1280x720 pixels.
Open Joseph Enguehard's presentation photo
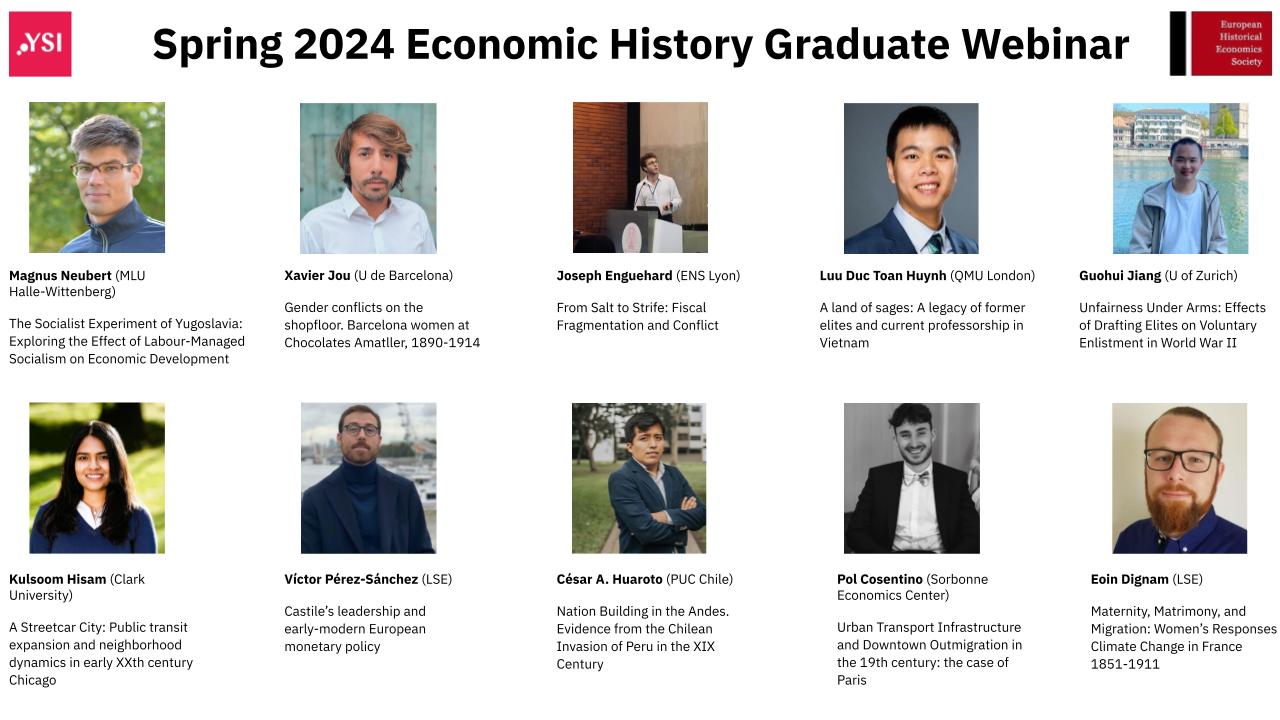640,177
